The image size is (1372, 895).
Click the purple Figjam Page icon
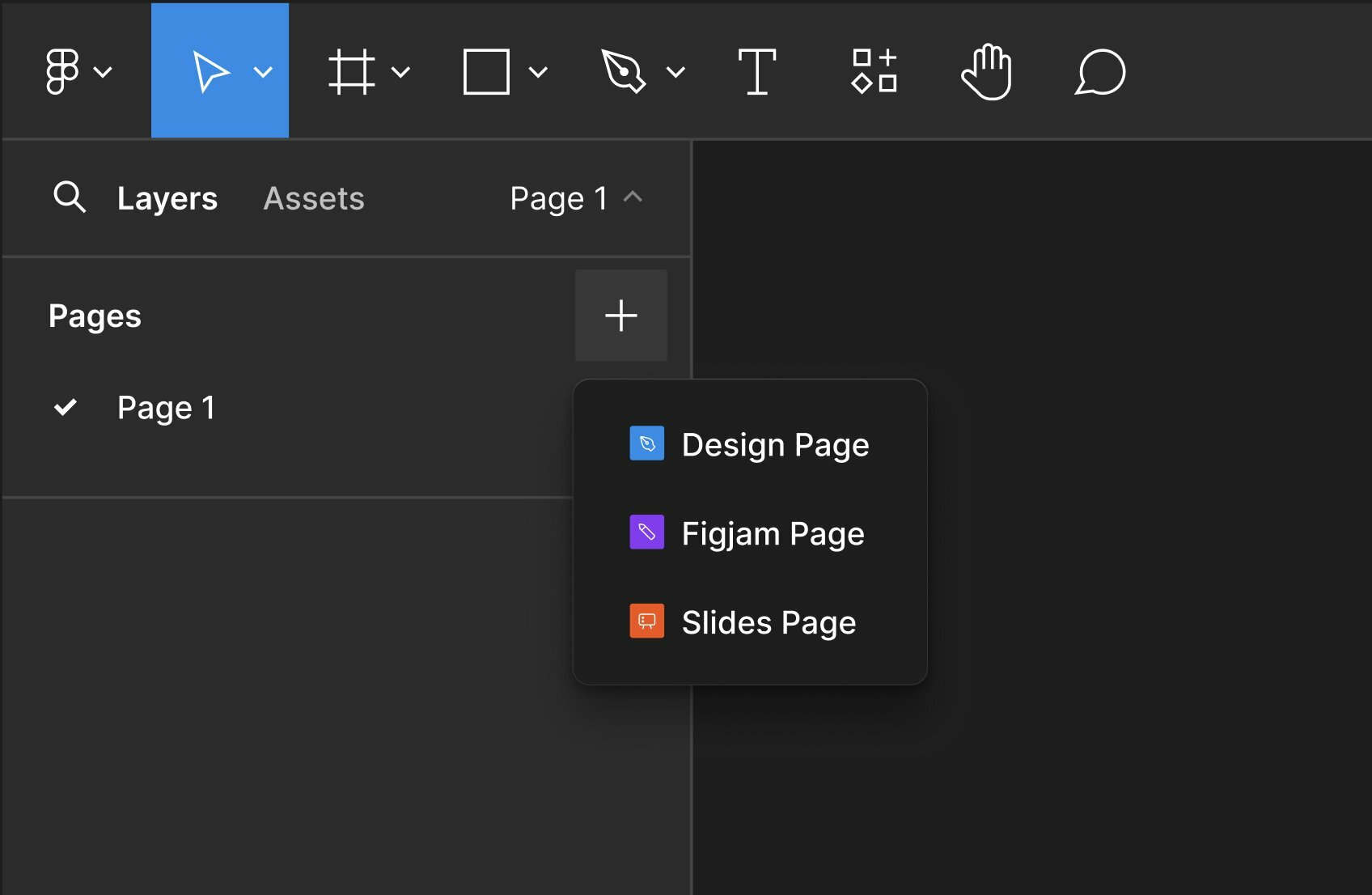point(647,532)
